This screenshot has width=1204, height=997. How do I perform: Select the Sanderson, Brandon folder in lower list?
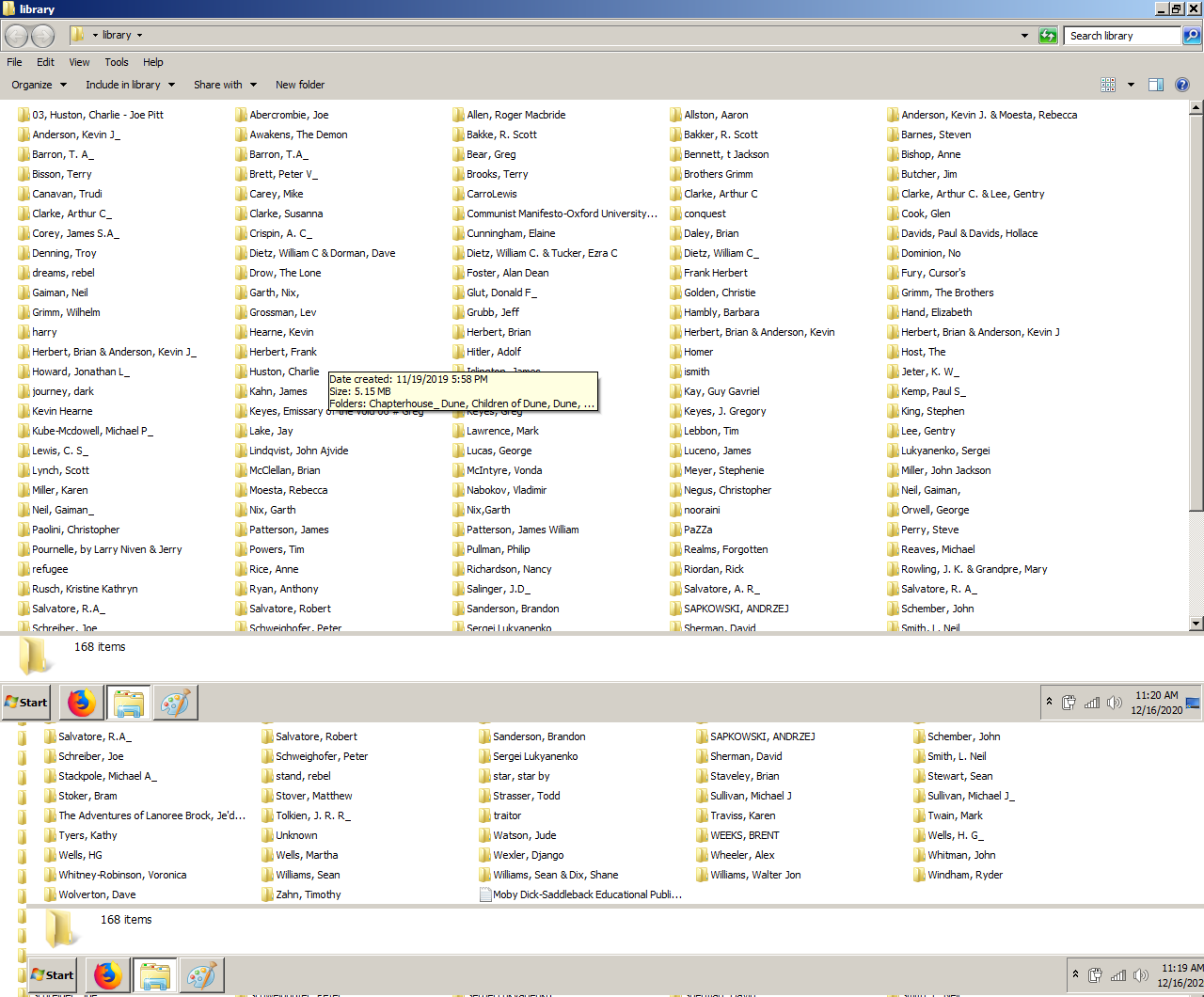point(532,736)
